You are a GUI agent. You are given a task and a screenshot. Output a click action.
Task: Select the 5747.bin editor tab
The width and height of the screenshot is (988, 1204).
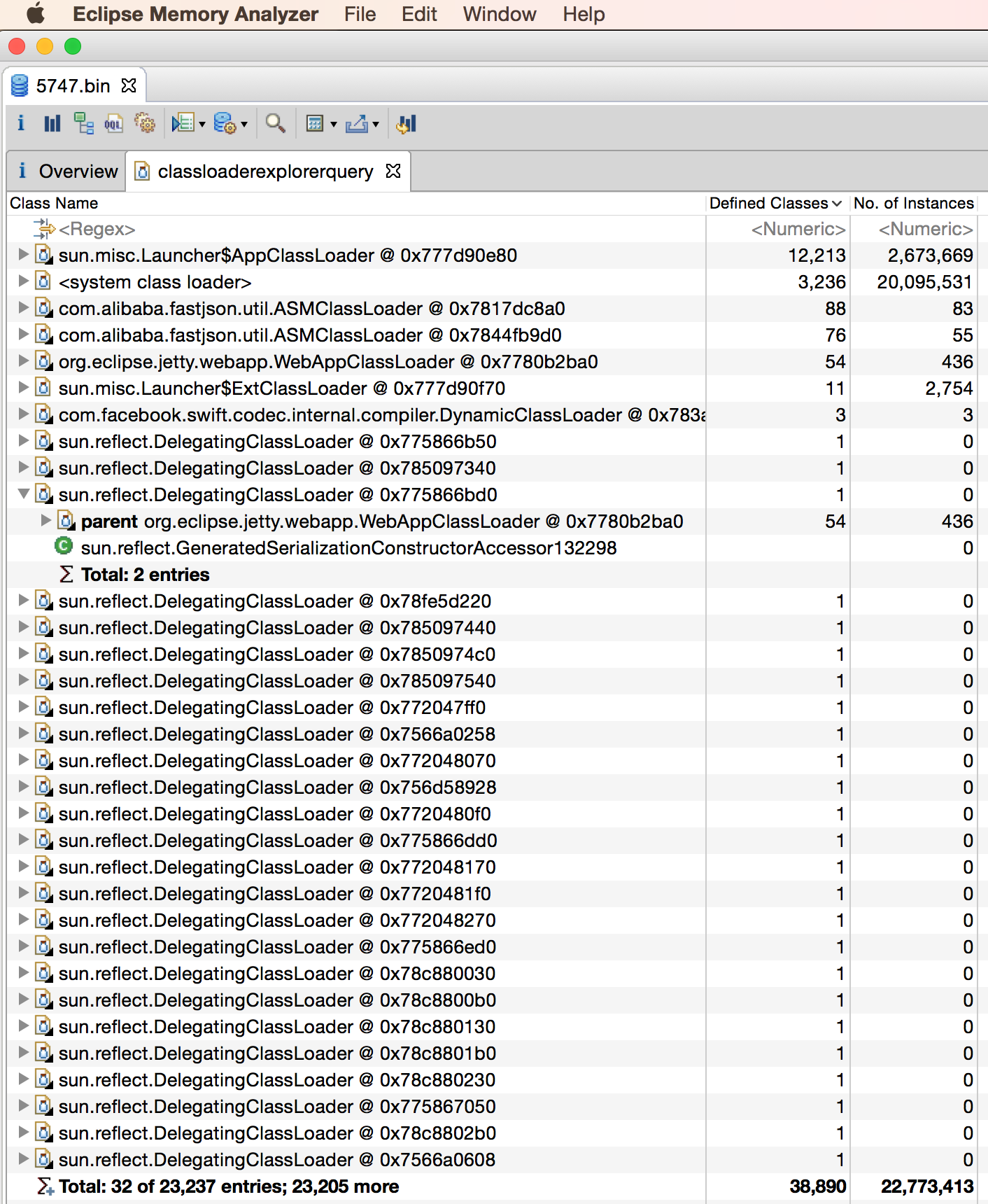[74, 85]
